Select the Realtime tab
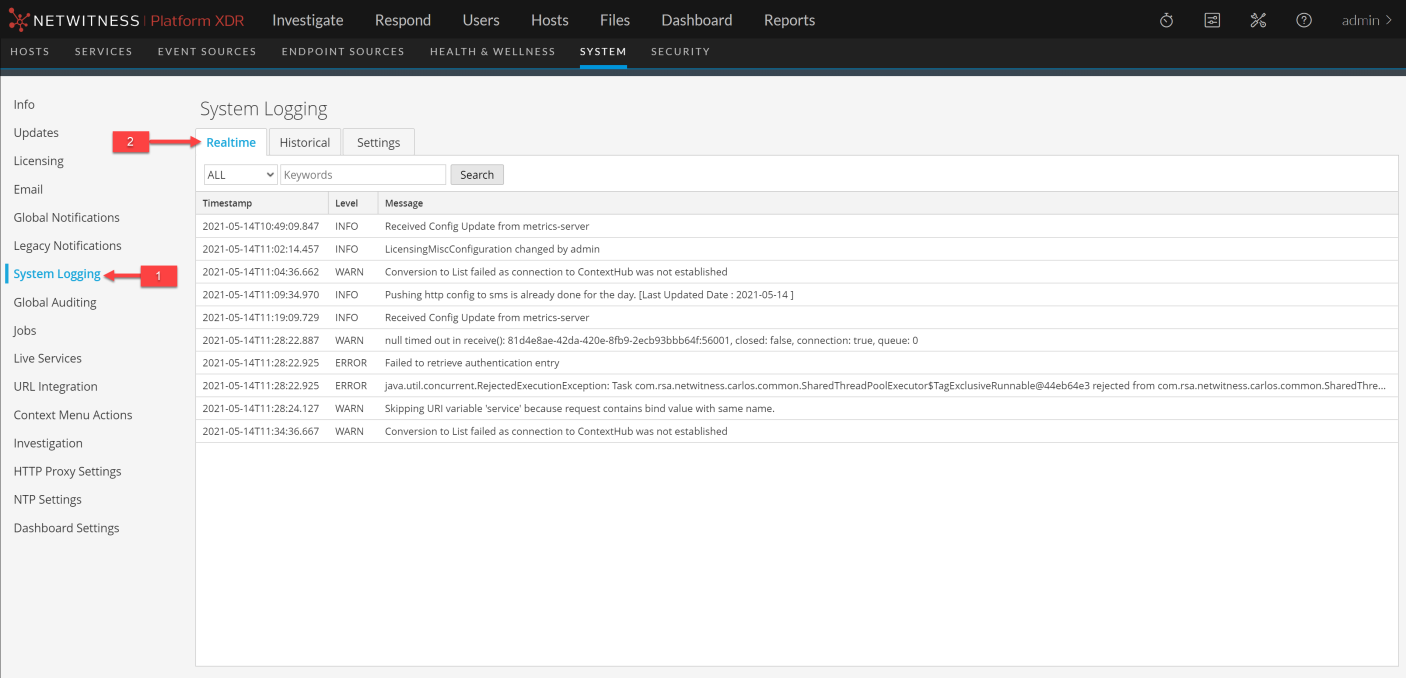Image resolution: width=1406 pixels, height=678 pixels. (231, 141)
